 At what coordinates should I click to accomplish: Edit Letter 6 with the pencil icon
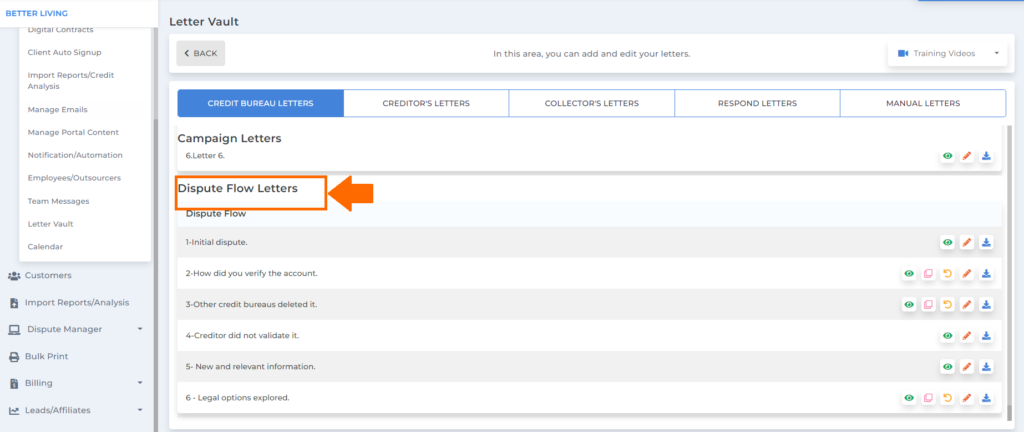pyautogui.click(x=967, y=156)
